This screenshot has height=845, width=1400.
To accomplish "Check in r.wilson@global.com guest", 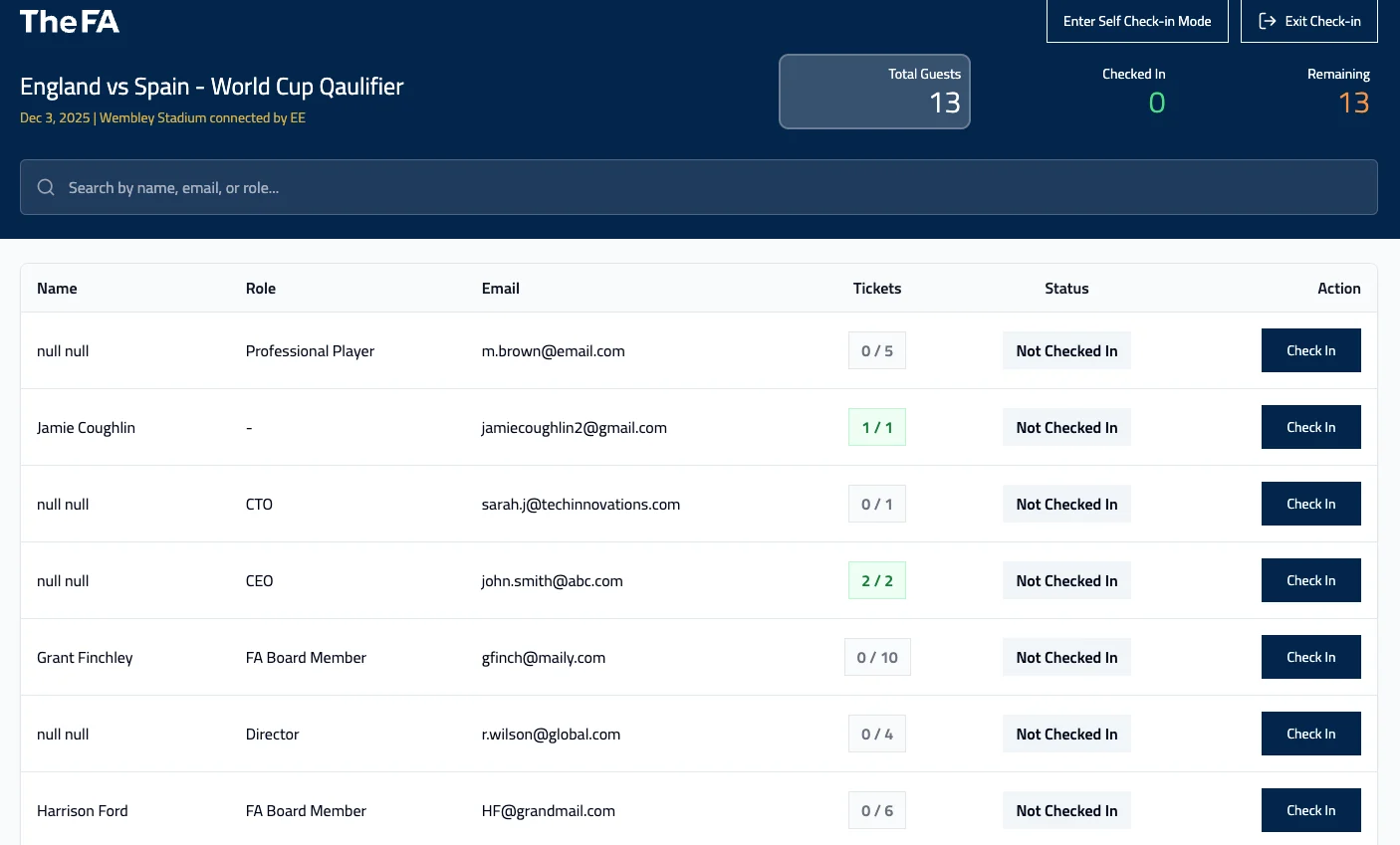I will click(1310, 734).
